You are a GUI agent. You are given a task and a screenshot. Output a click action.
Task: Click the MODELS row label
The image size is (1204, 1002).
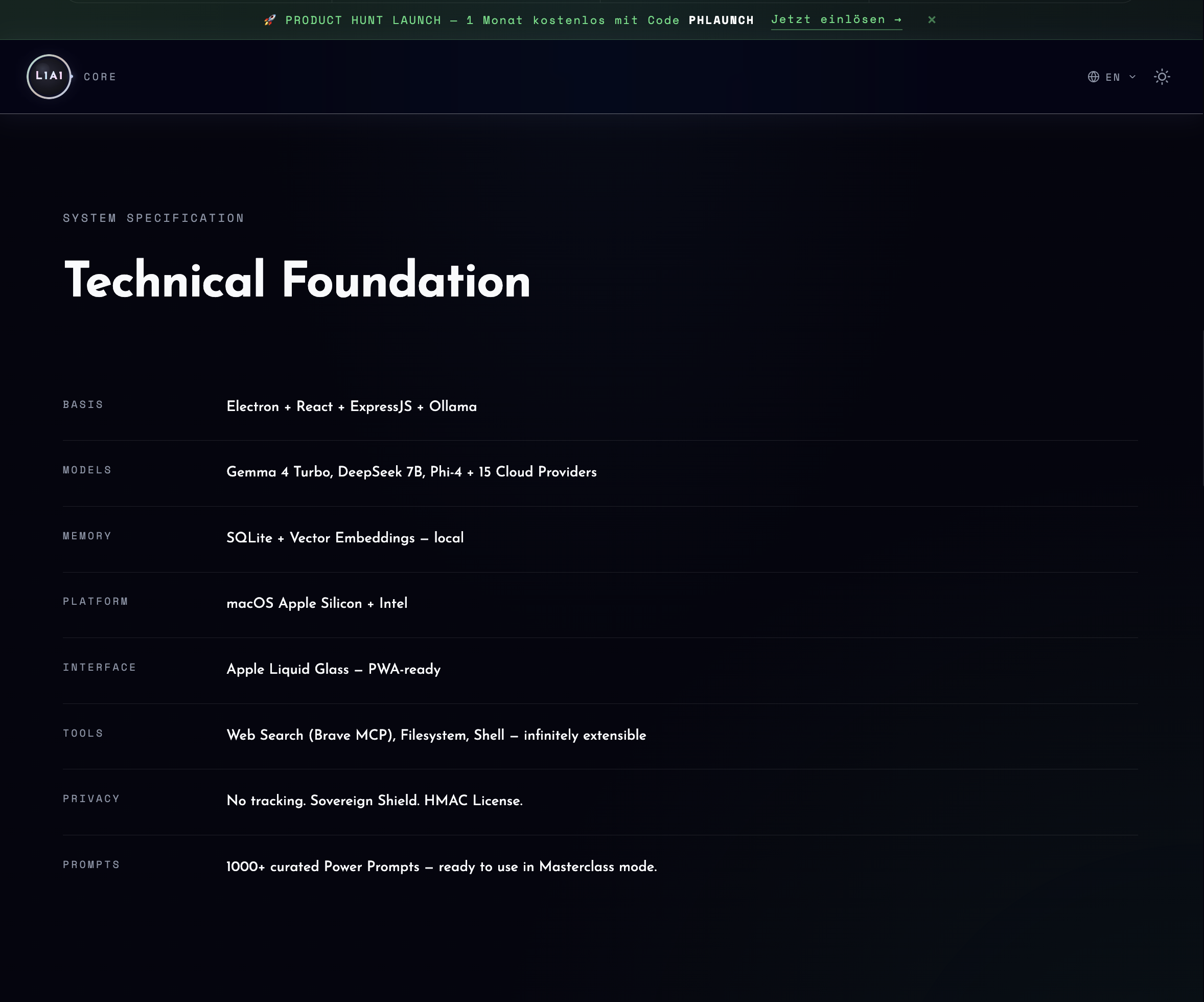coord(87,470)
